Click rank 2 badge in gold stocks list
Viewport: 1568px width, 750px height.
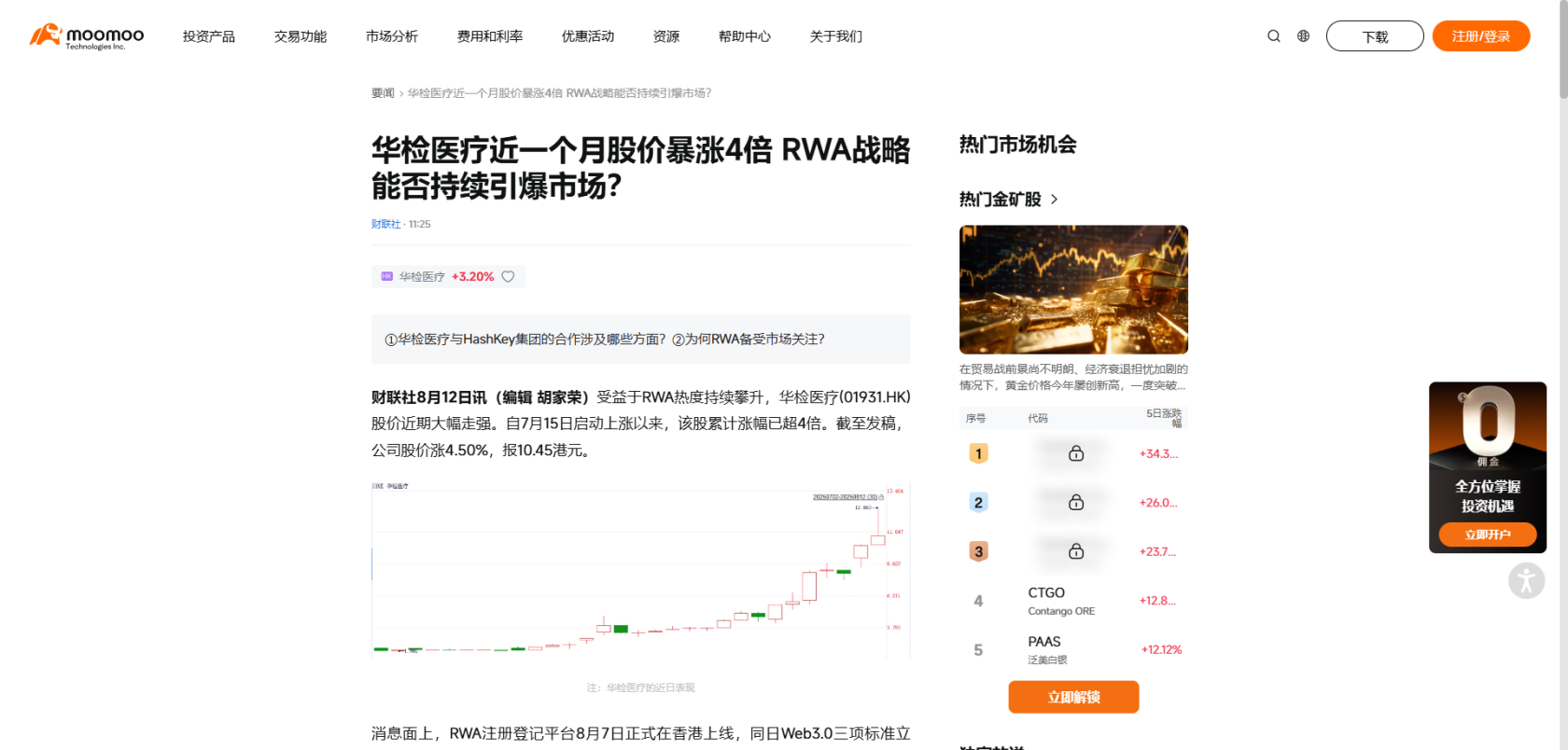[978, 503]
